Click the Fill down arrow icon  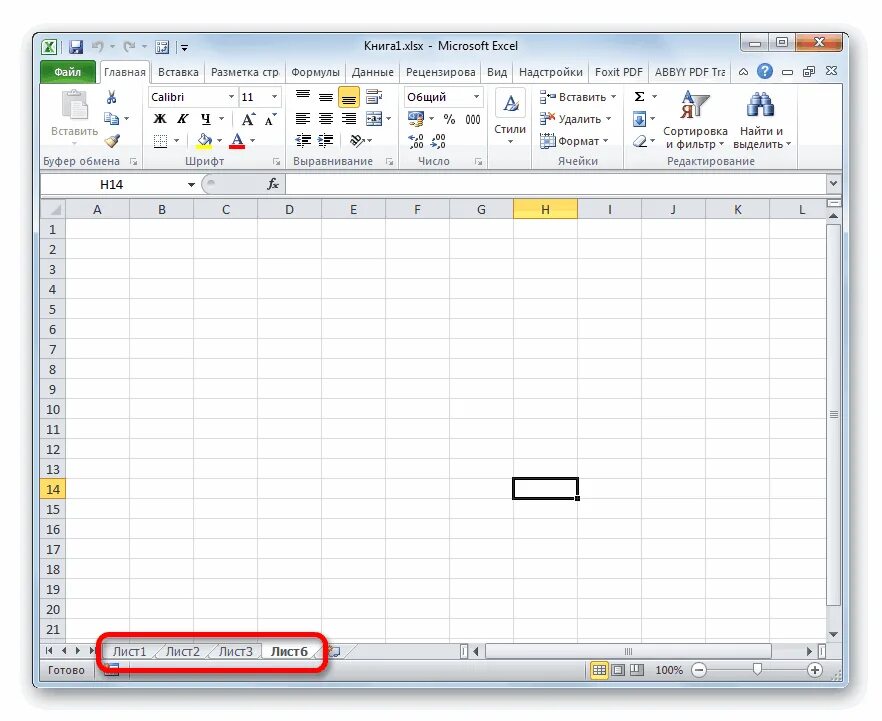click(x=640, y=119)
